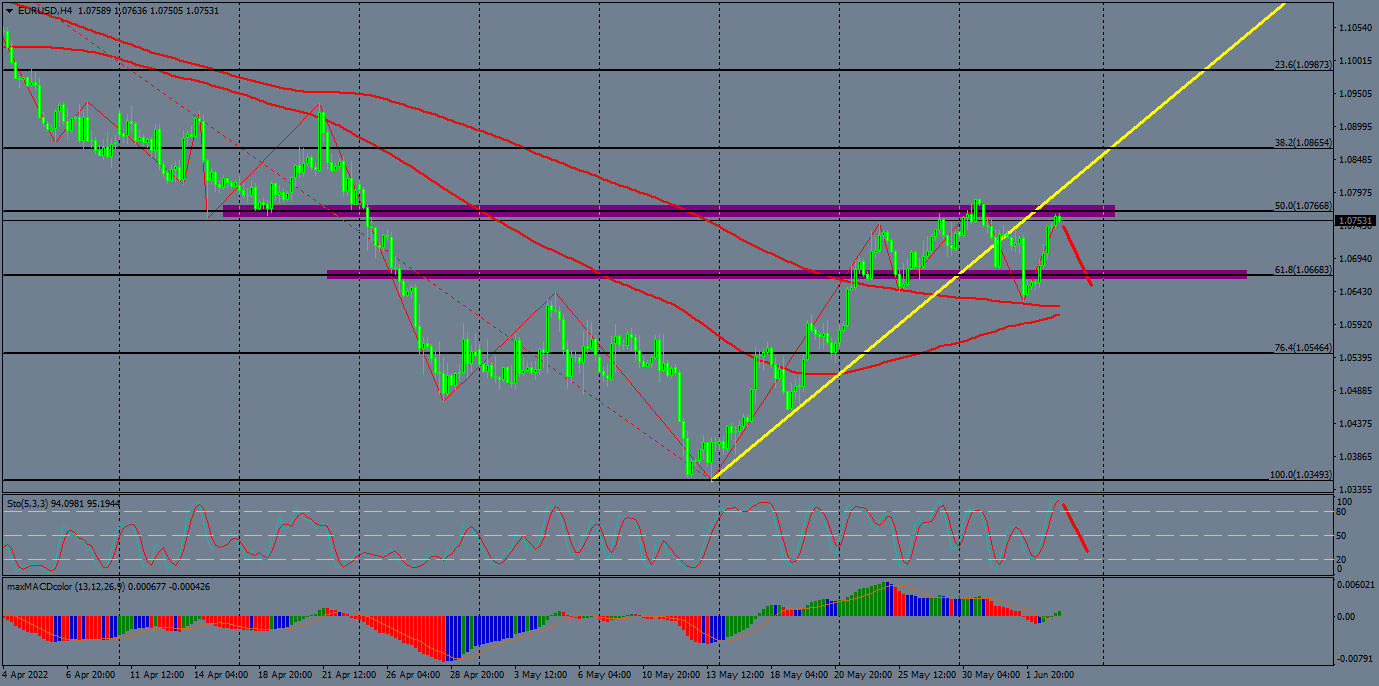
Task: Click the 1.10540 price axis label
Action: 1357,28
